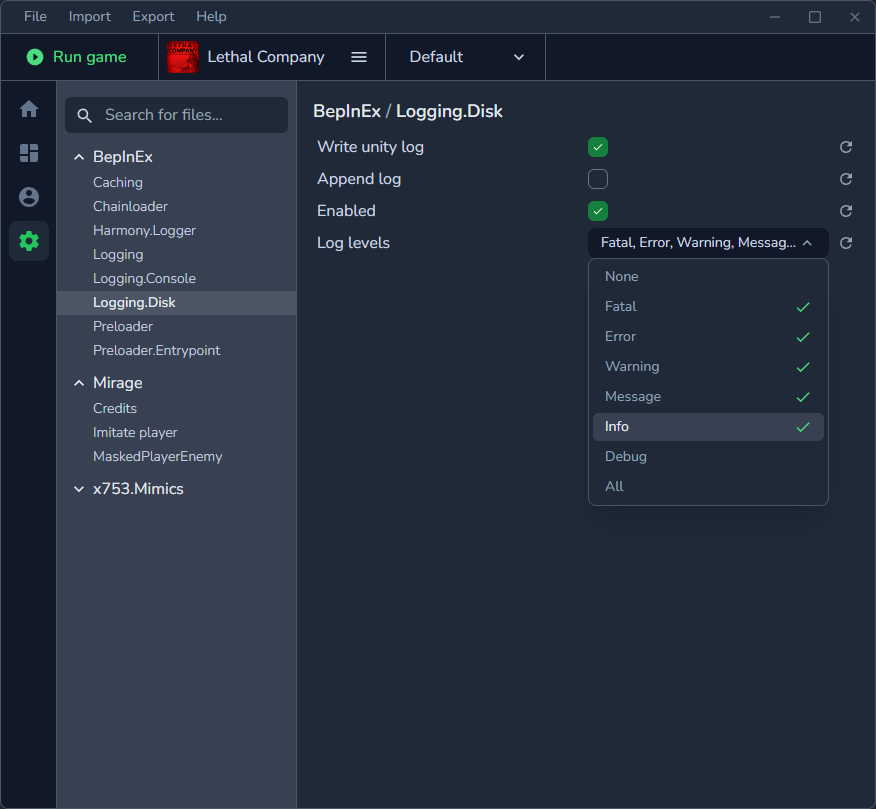Reset the Log levels setting
This screenshot has height=809, width=876.
pyautogui.click(x=846, y=242)
